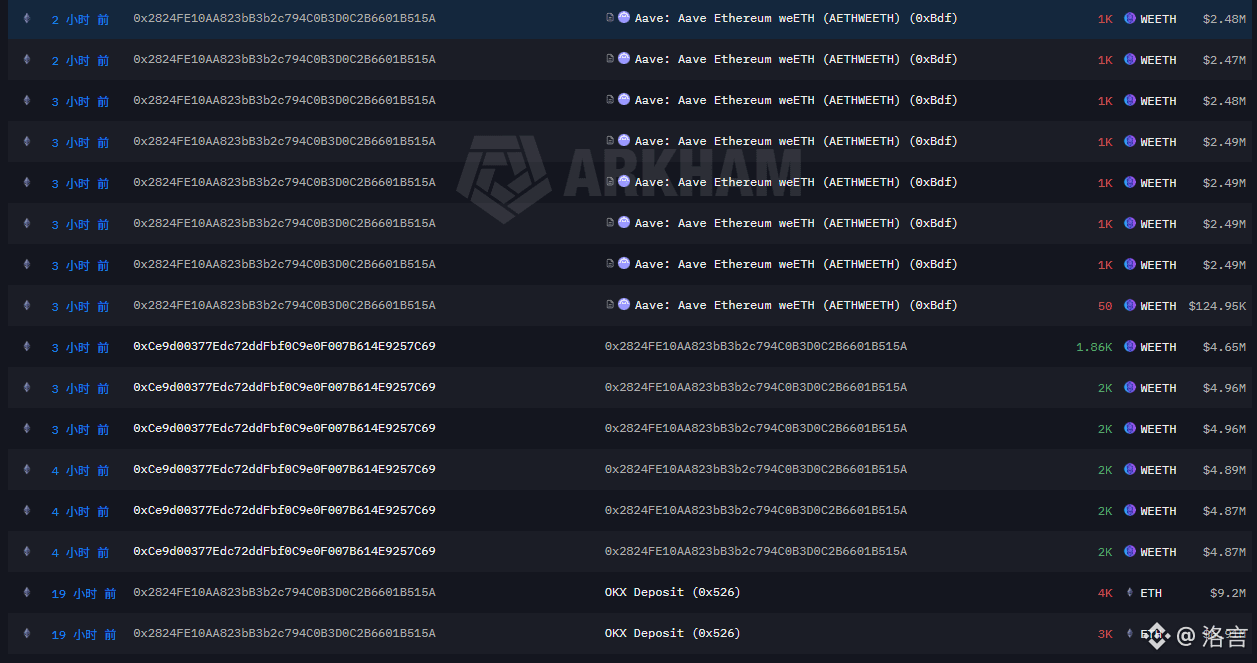Click the '$2.47M' value

coord(1225,60)
